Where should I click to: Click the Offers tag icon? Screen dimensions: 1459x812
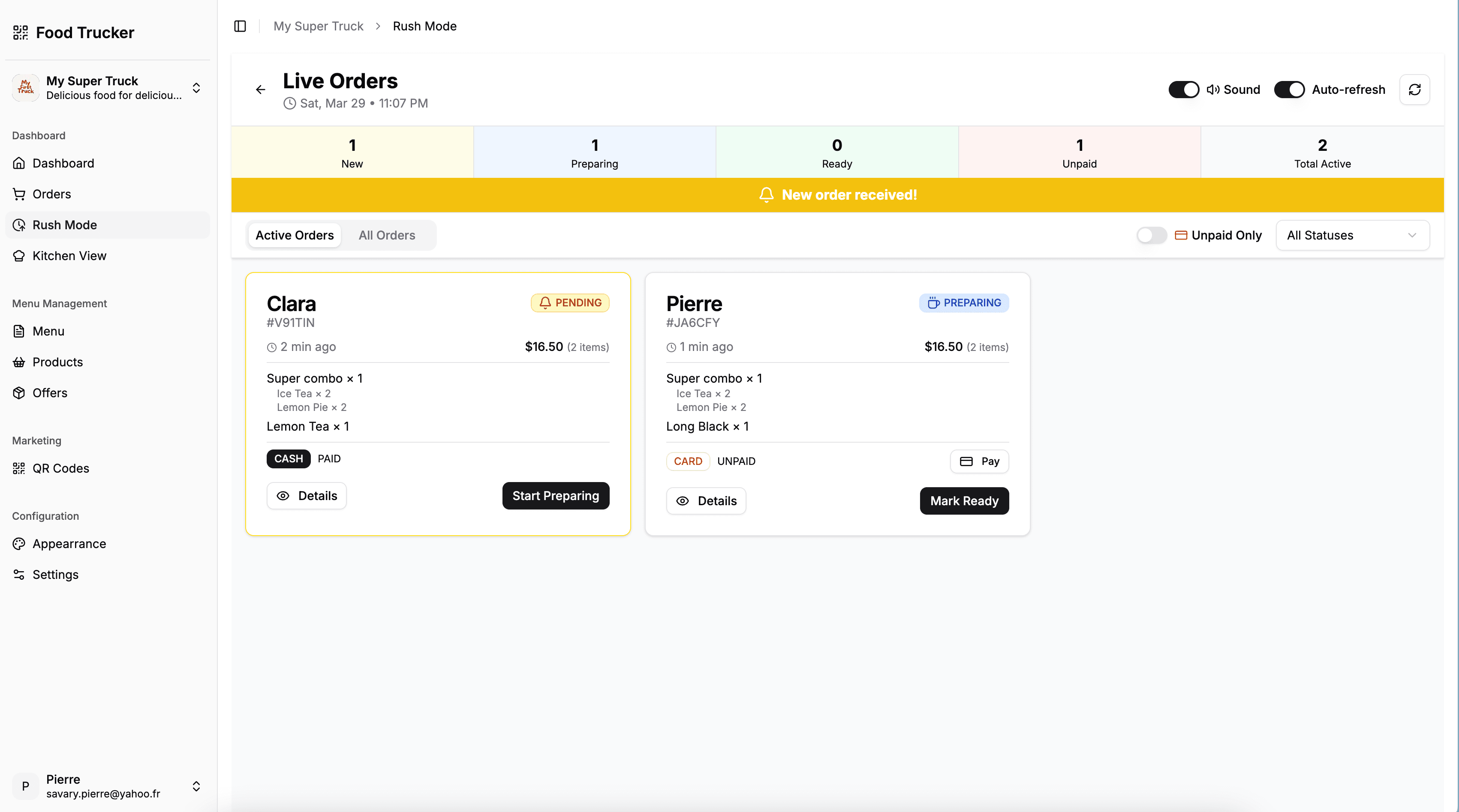click(x=19, y=393)
